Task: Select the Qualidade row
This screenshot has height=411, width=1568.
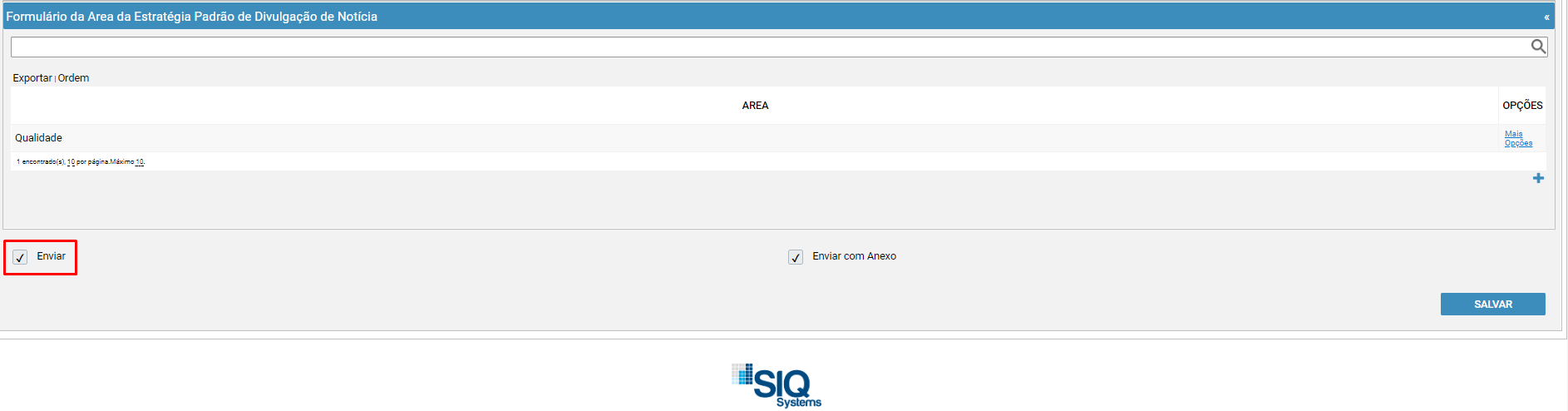Action: 778,138
